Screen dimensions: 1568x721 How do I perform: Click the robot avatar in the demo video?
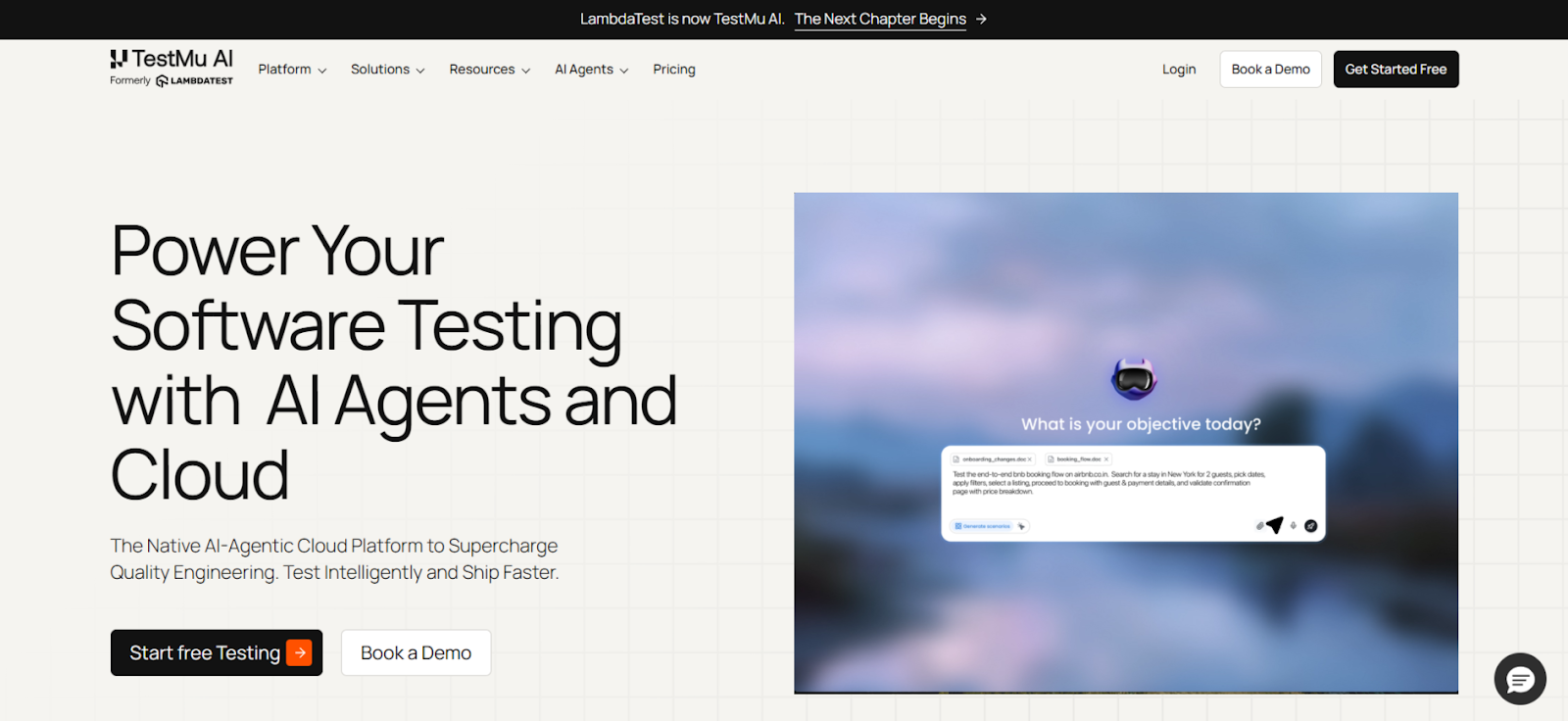[1134, 378]
